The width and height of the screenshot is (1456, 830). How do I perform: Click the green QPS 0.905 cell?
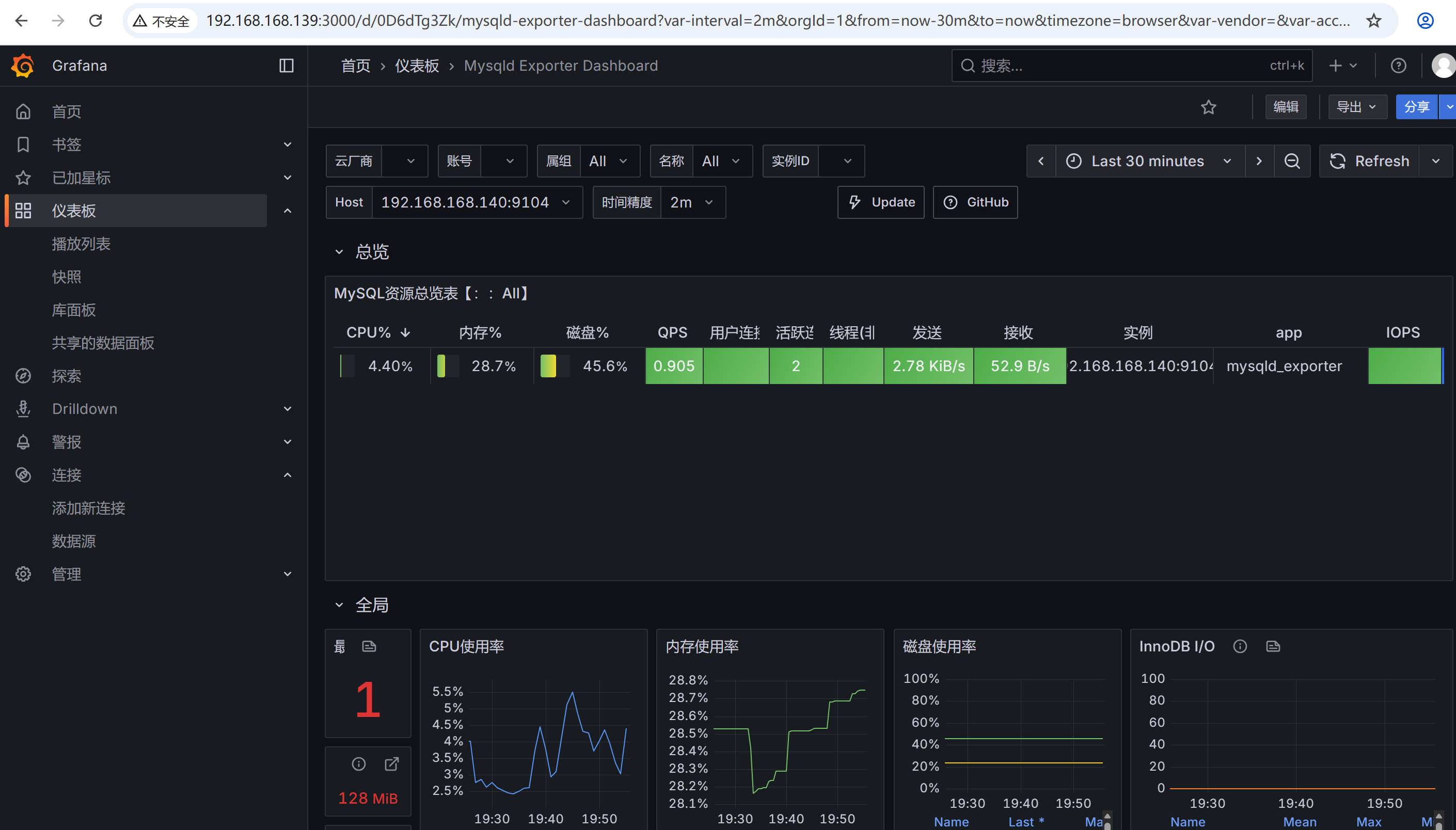pyautogui.click(x=673, y=366)
